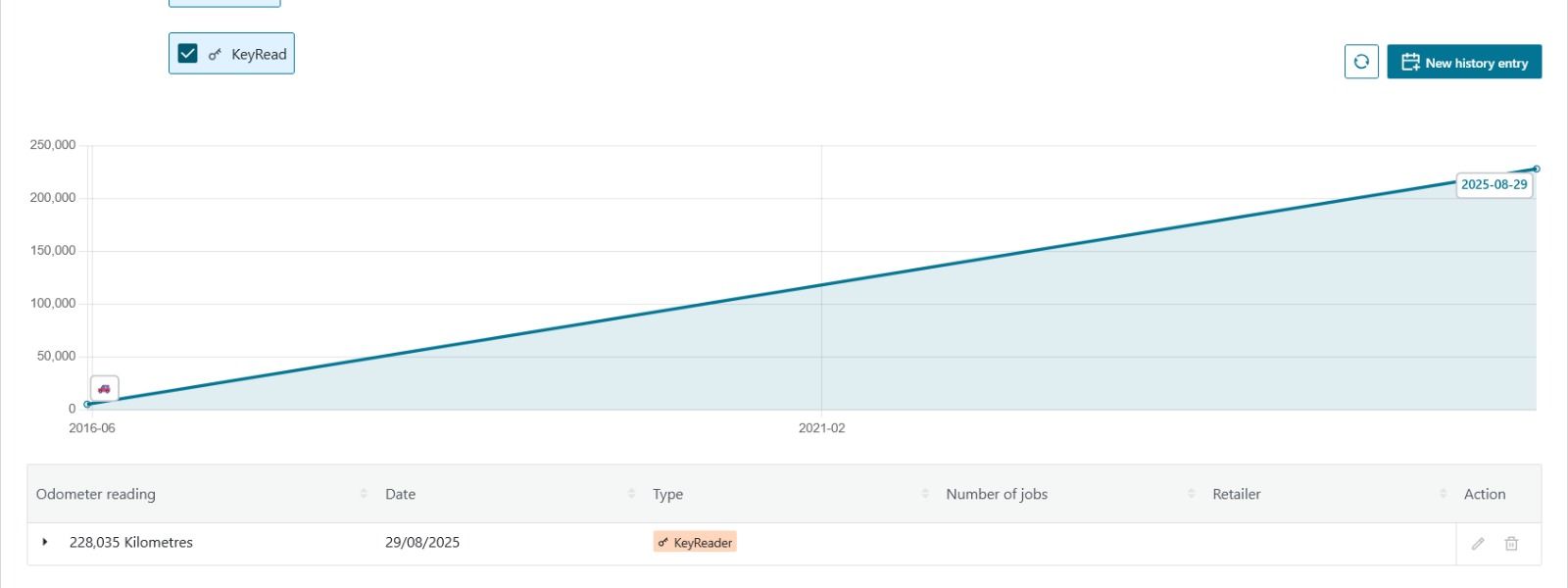This screenshot has height=588, width=1568.
Task: Click the refresh history icon button
Action: [1361, 62]
